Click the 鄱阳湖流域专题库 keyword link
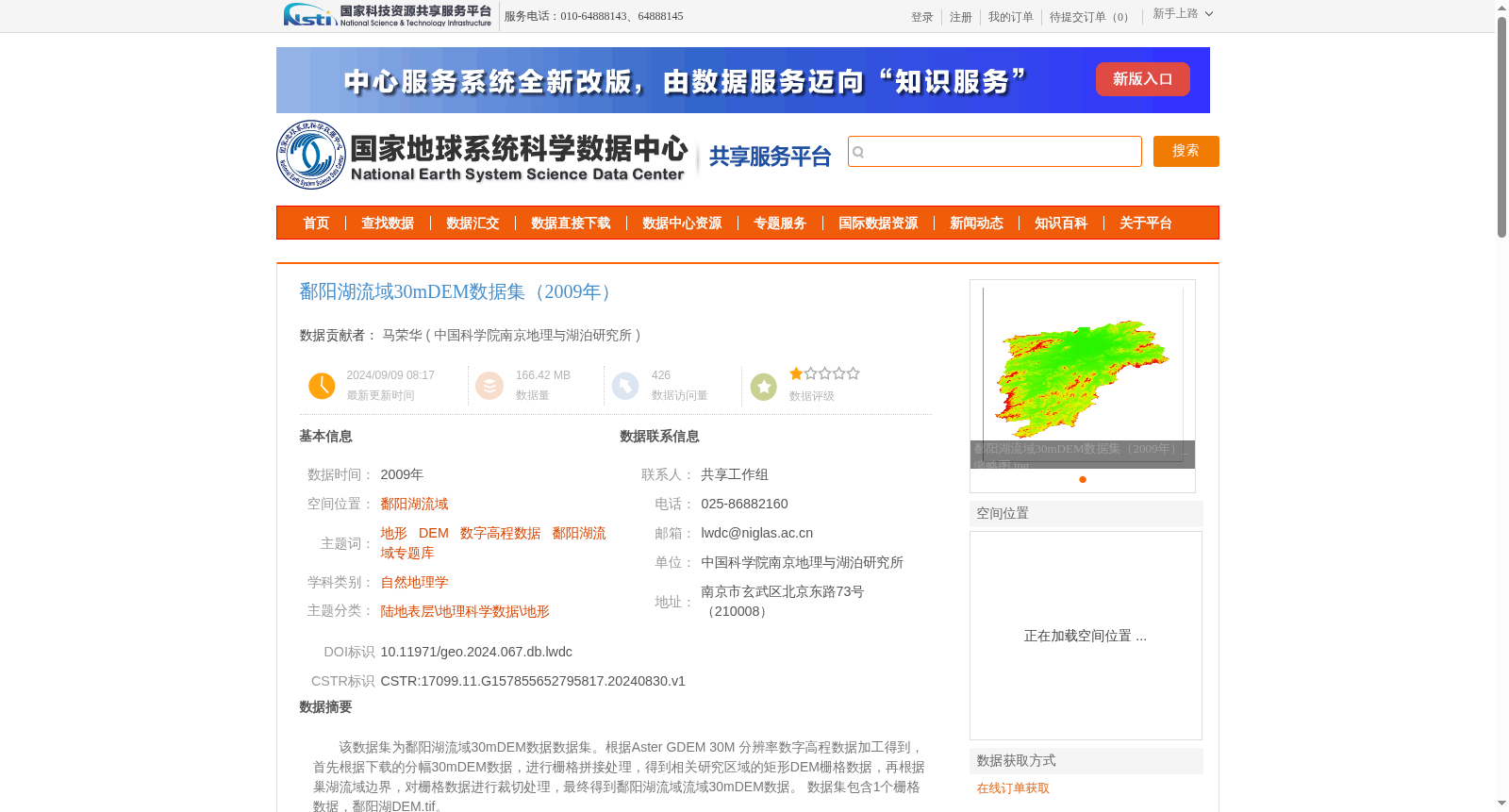The width and height of the screenshot is (1509, 812). (x=493, y=543)
